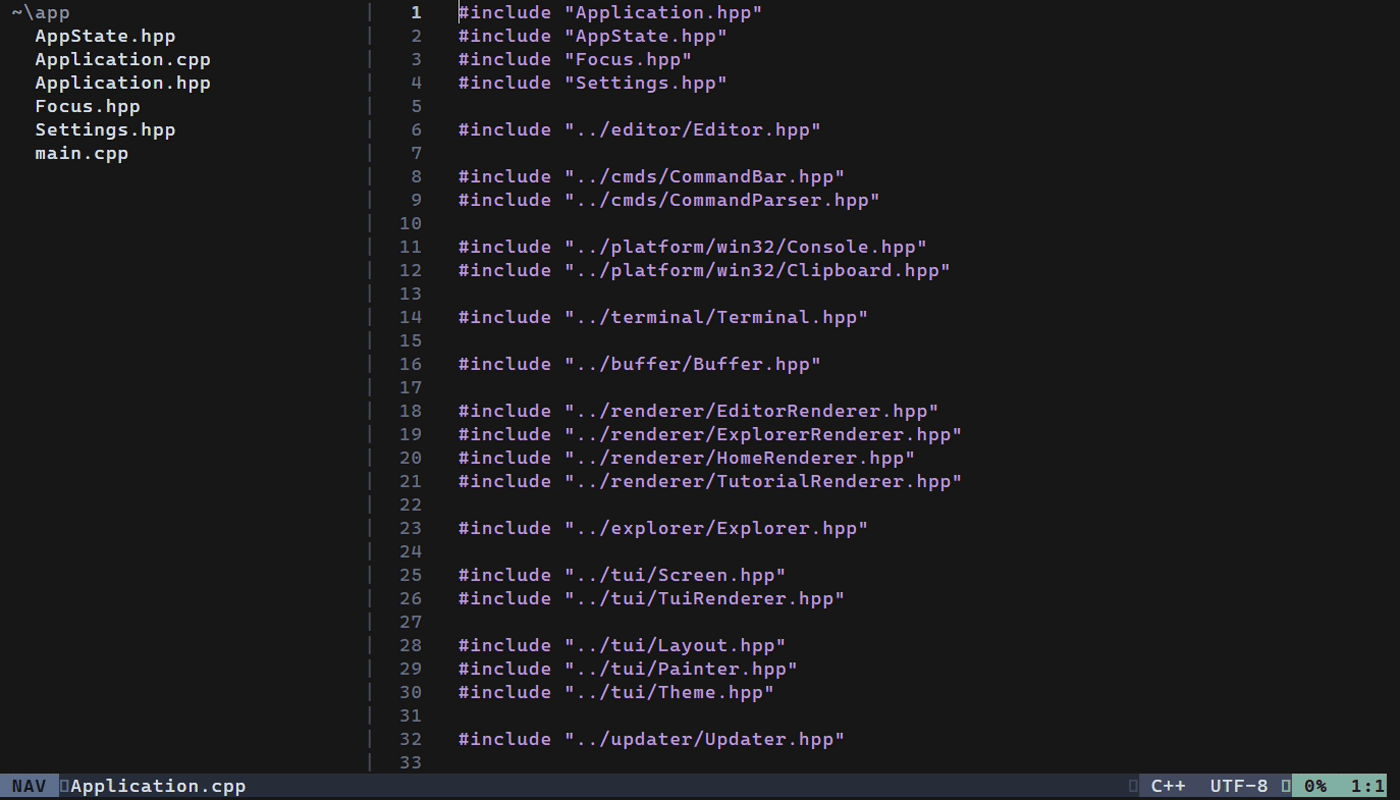
Task: Click the "../tui/Theme.hpp" include line
Action: [616, 692]
